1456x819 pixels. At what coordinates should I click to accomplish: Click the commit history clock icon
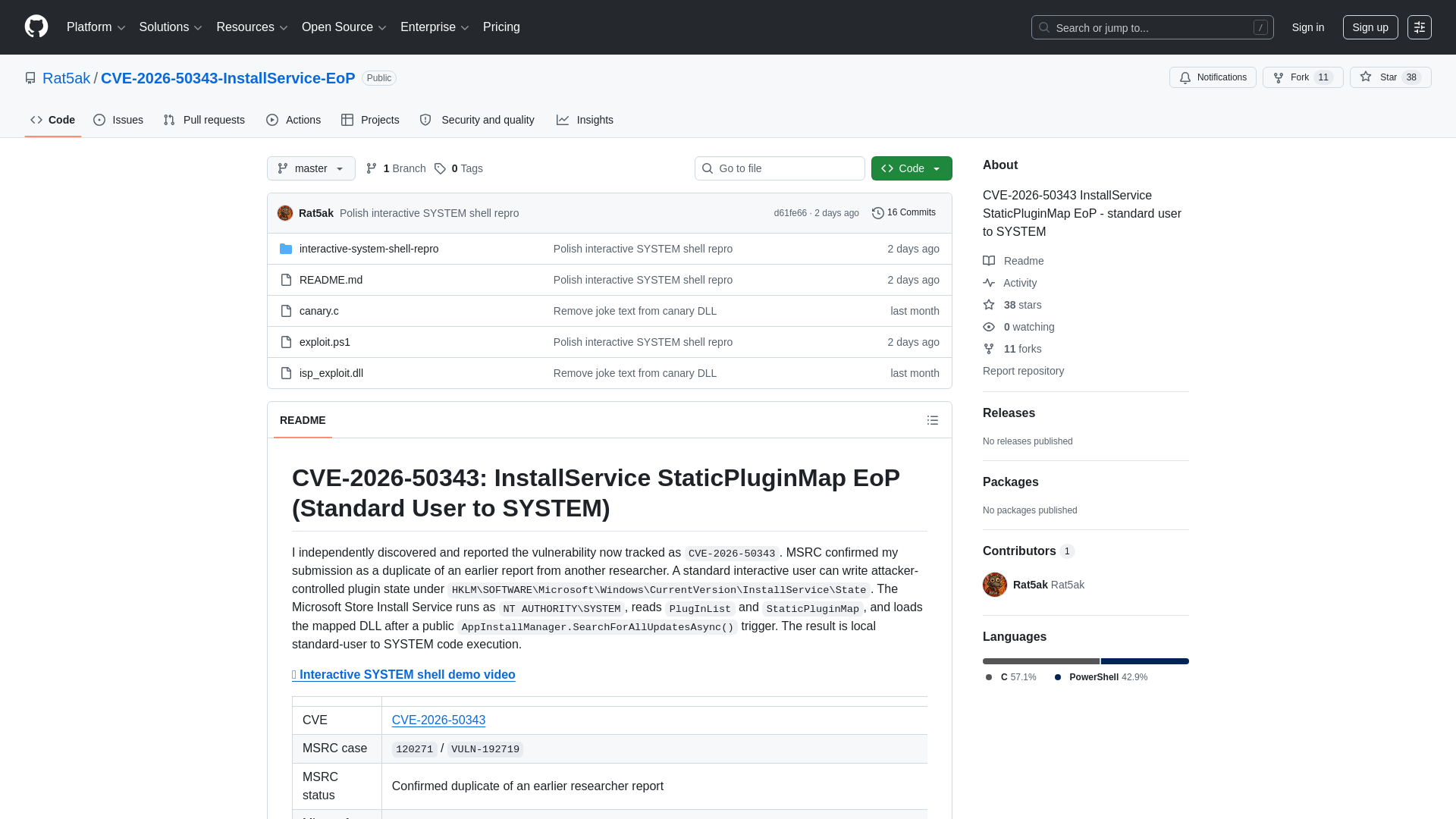coord(878,213)
